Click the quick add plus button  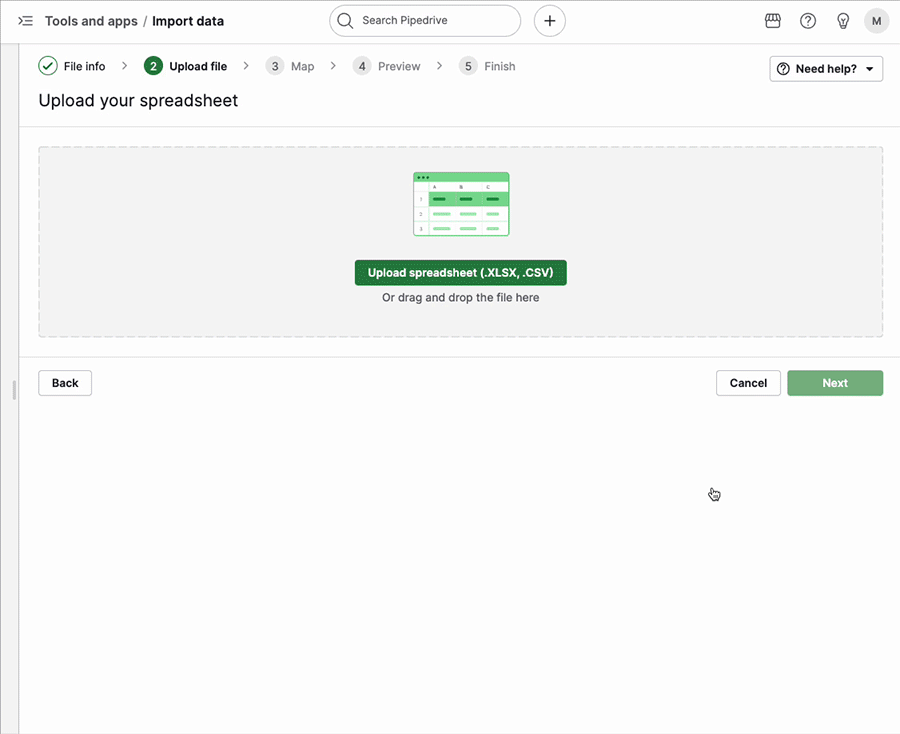tap(549, 21)
